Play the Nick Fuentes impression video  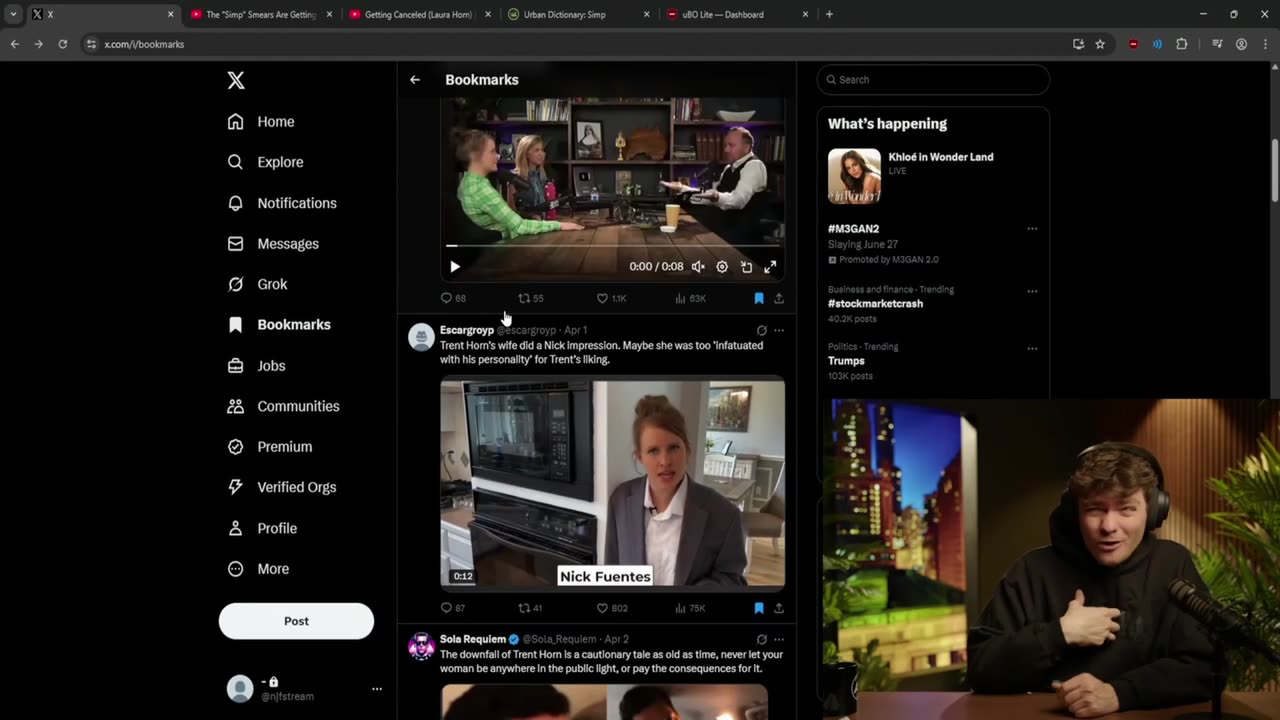[612, 482]
